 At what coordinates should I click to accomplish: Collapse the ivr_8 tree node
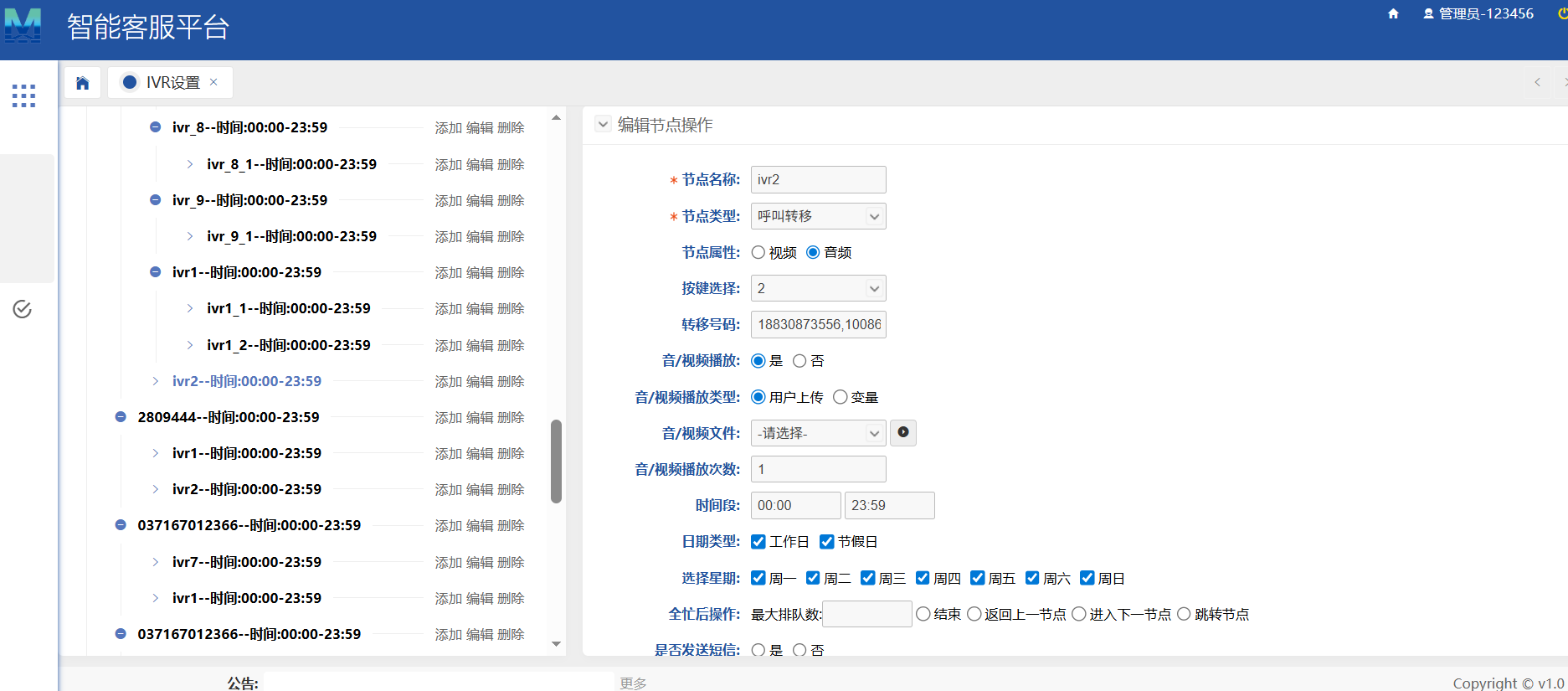pyautogui.click(x=155, y=127)
